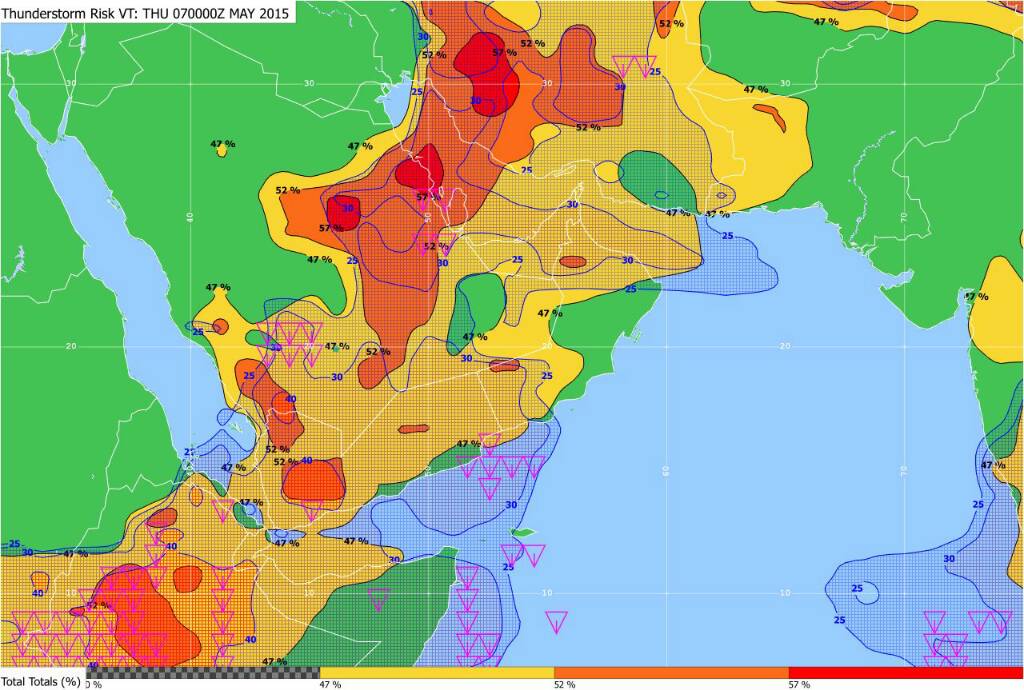The width and height of the screenshot is (1024, 690).
Task: Click the 57 % label under the legend bar
Action: pyautogui.click(x=800, y=684)
